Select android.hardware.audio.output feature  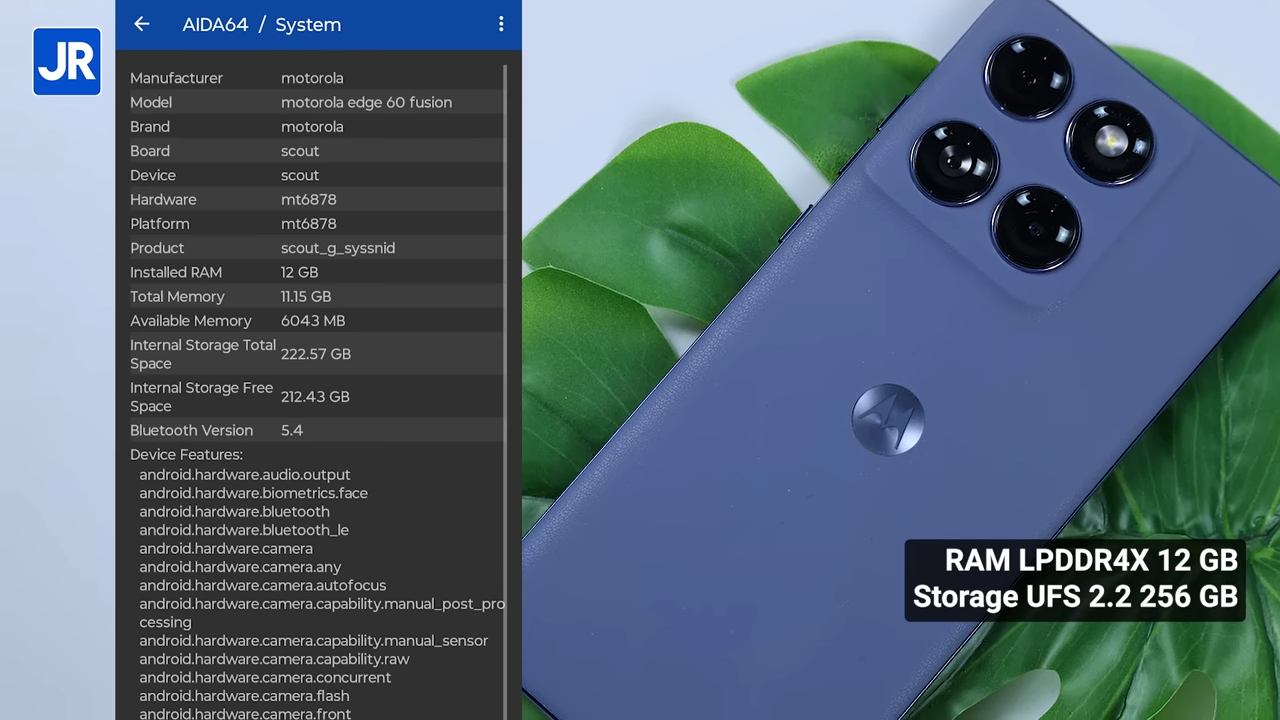[245, 475]
